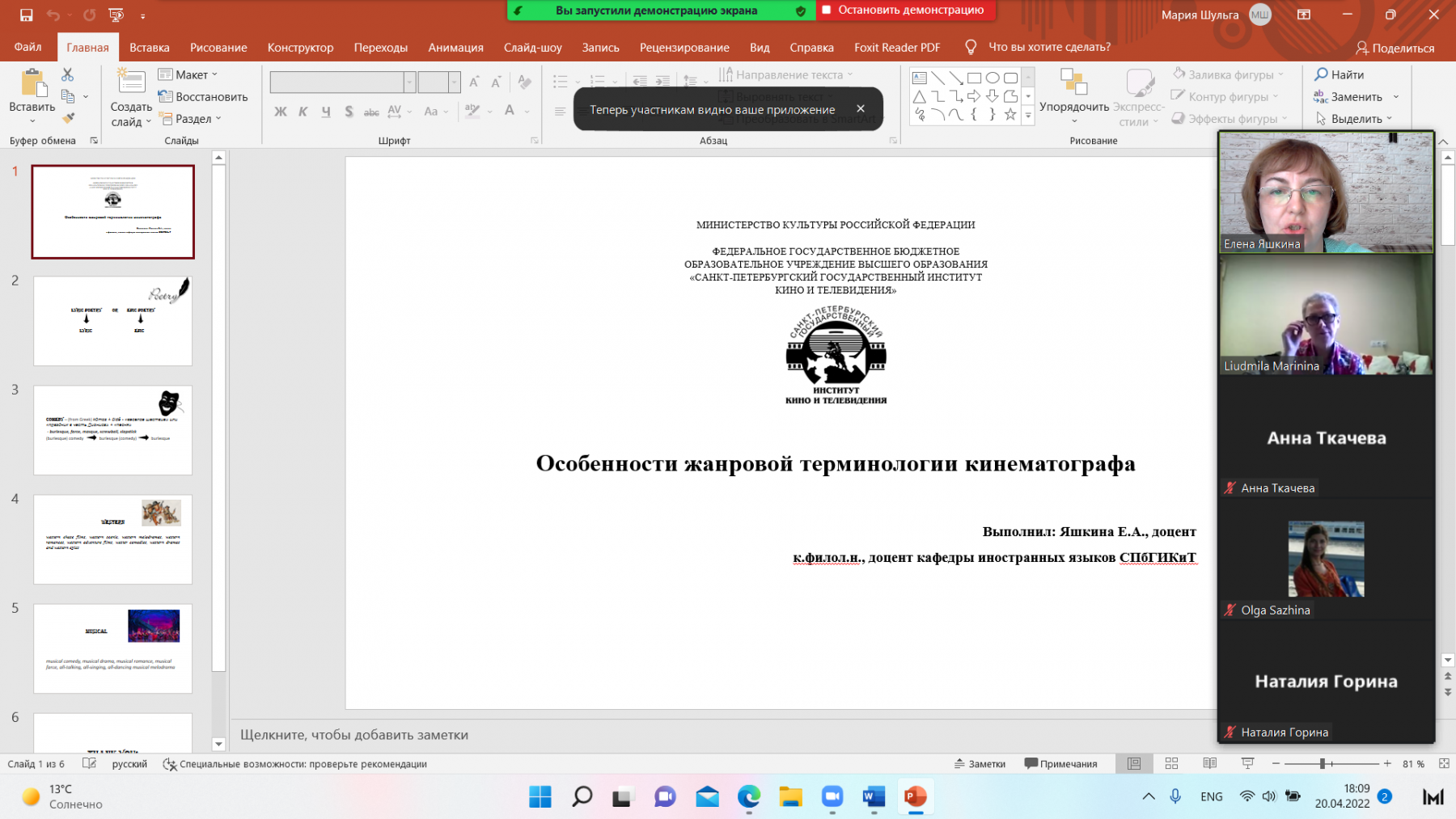
Task: Select the Oval shape in shapes gallery
Action: [x=993, y=78]
